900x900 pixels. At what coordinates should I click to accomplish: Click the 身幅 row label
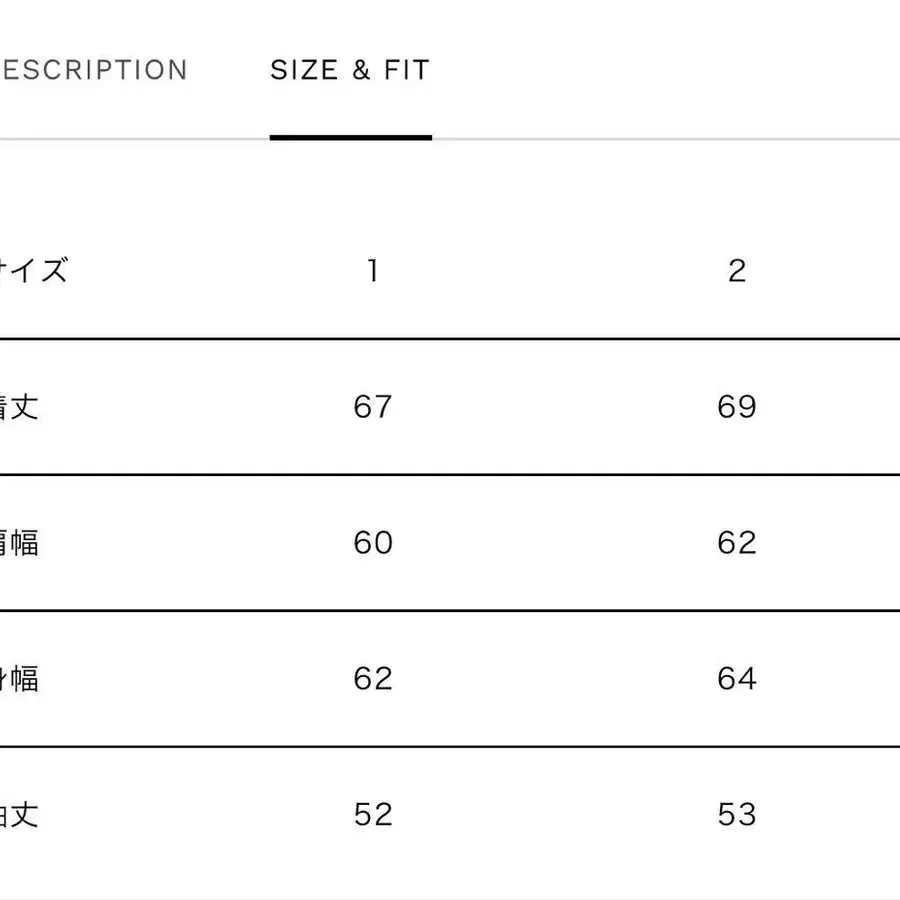pyautogui.click(x=19, y=679)
